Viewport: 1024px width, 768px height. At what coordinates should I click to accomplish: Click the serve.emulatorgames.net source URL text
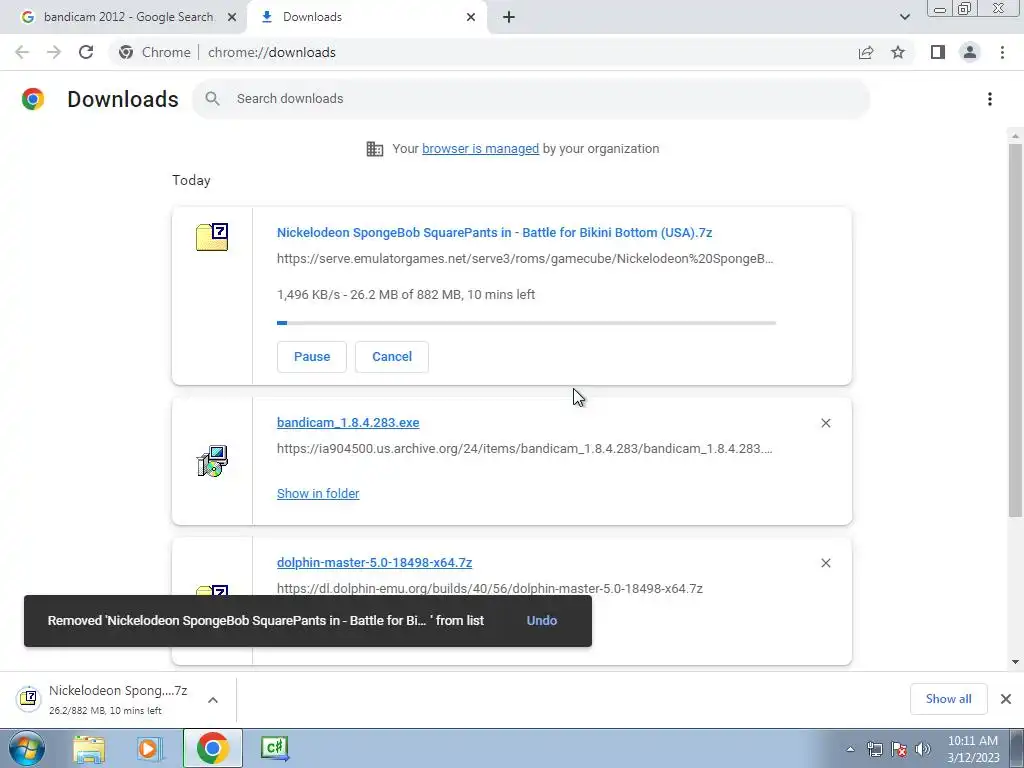click(525, 259)
